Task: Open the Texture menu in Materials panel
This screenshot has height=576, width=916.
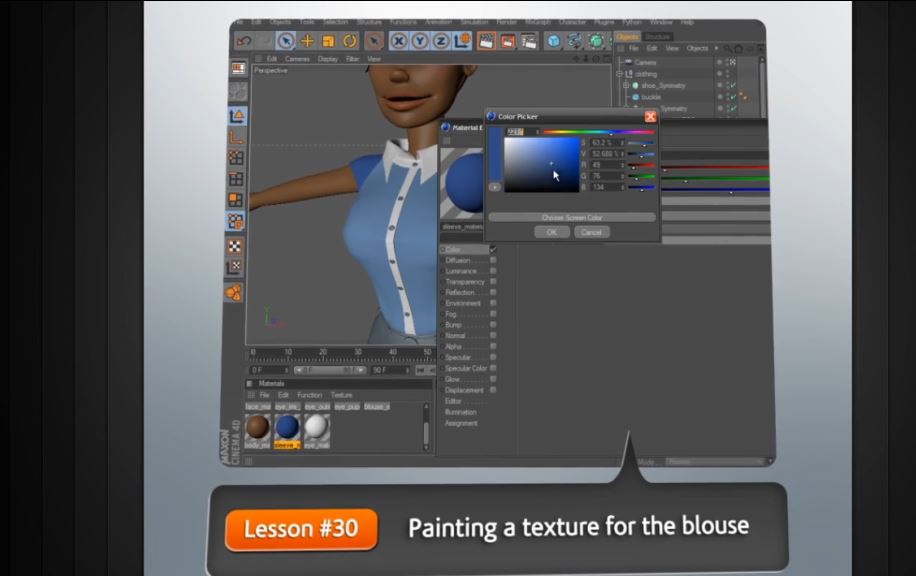Action: pyautogui.click(x=341, y=395)
